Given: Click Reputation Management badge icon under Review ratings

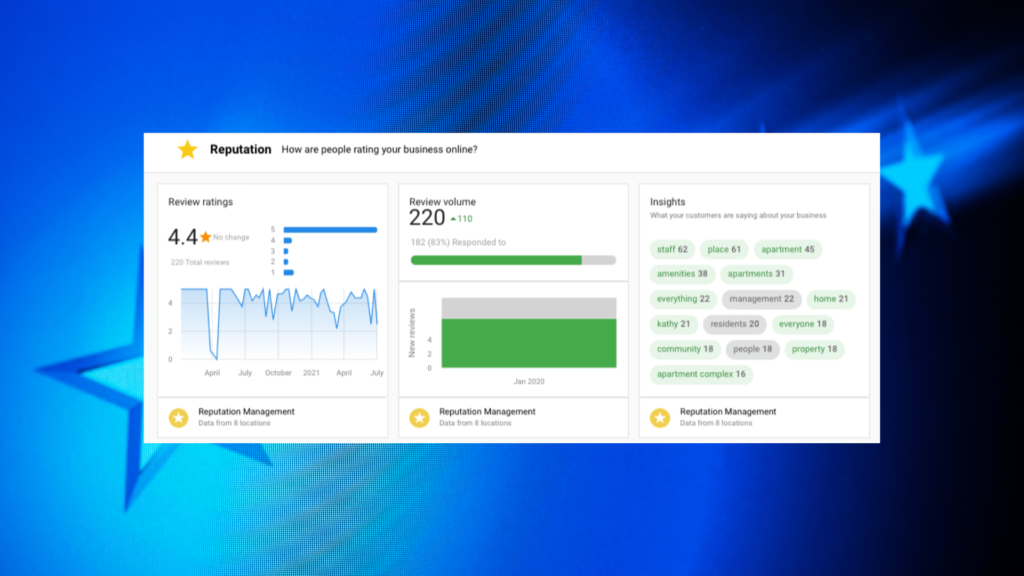Looking at the screenshot, I should point(178,418).
